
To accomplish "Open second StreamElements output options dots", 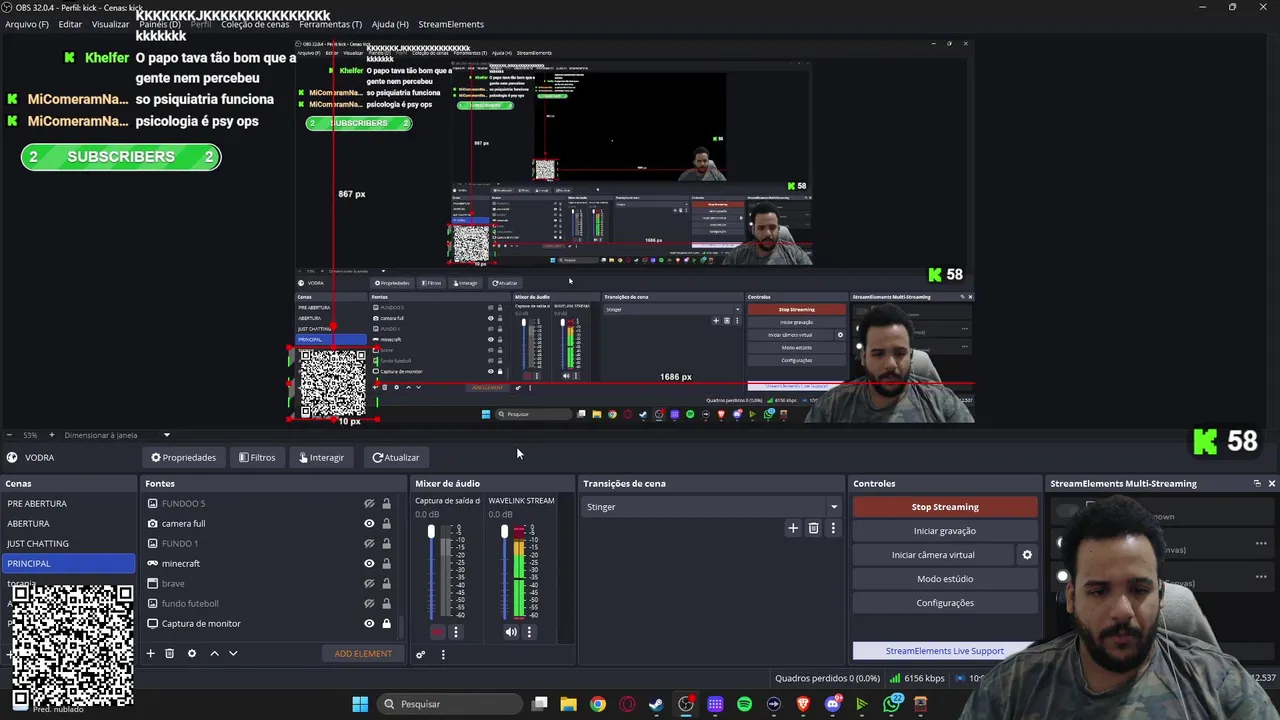I will click(1261, 577).
